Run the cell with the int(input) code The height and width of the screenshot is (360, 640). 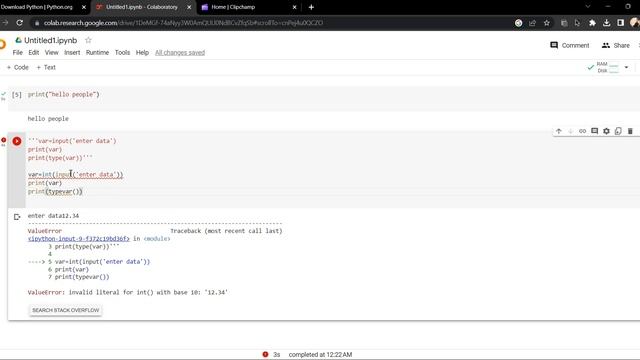click(x=17, y=141)
